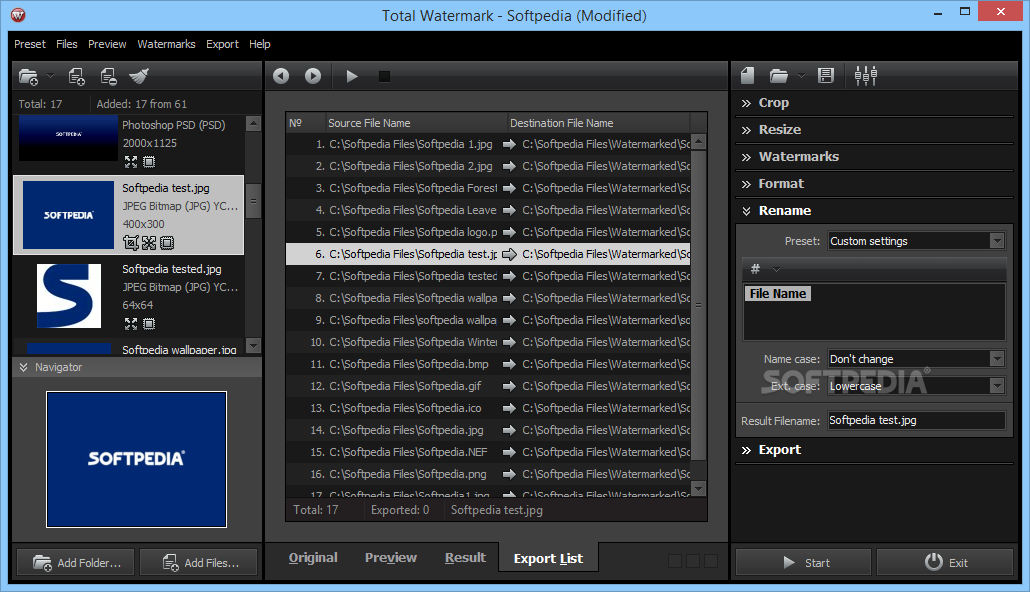Viewport: 1030px width, 592px height.
Task: Click the add files toolbar icon
Action: pos(77,77)
